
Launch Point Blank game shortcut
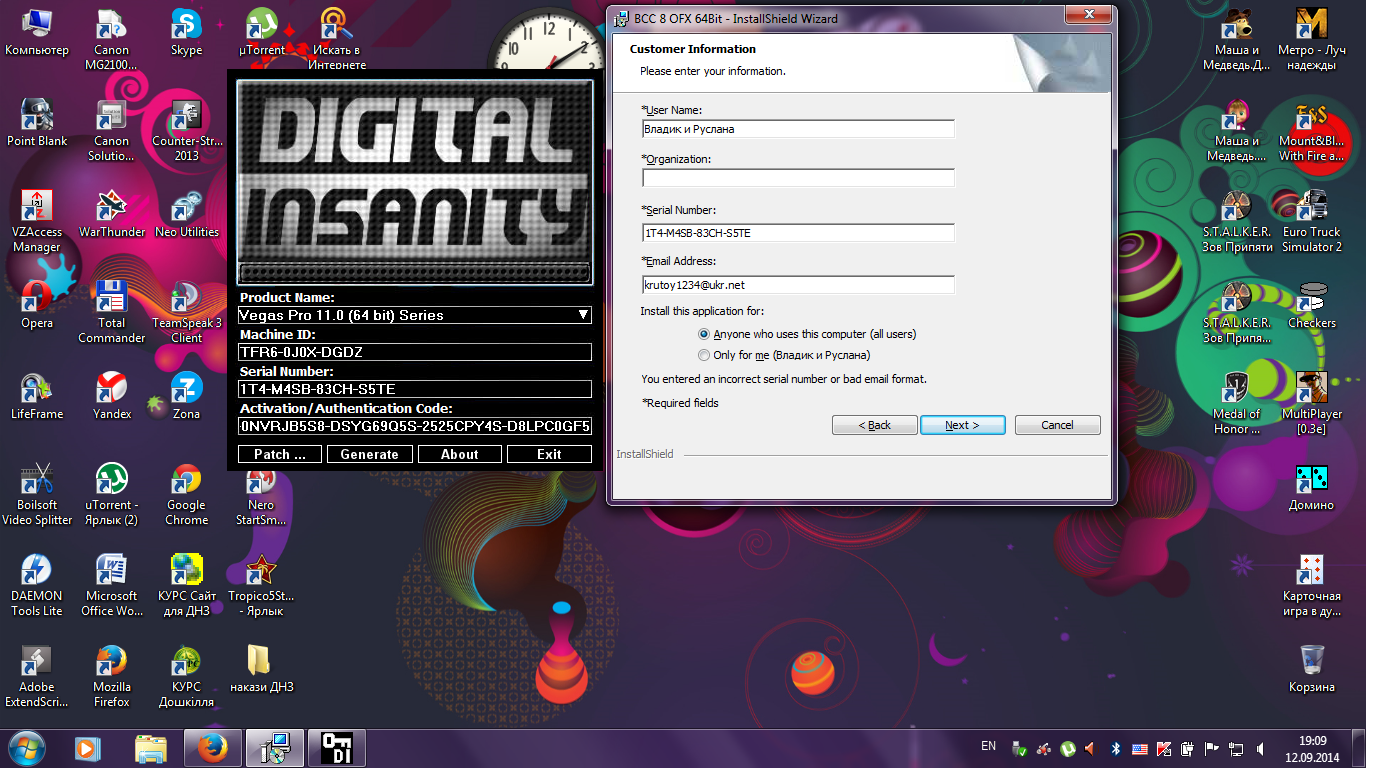click(x=37, y=124)
